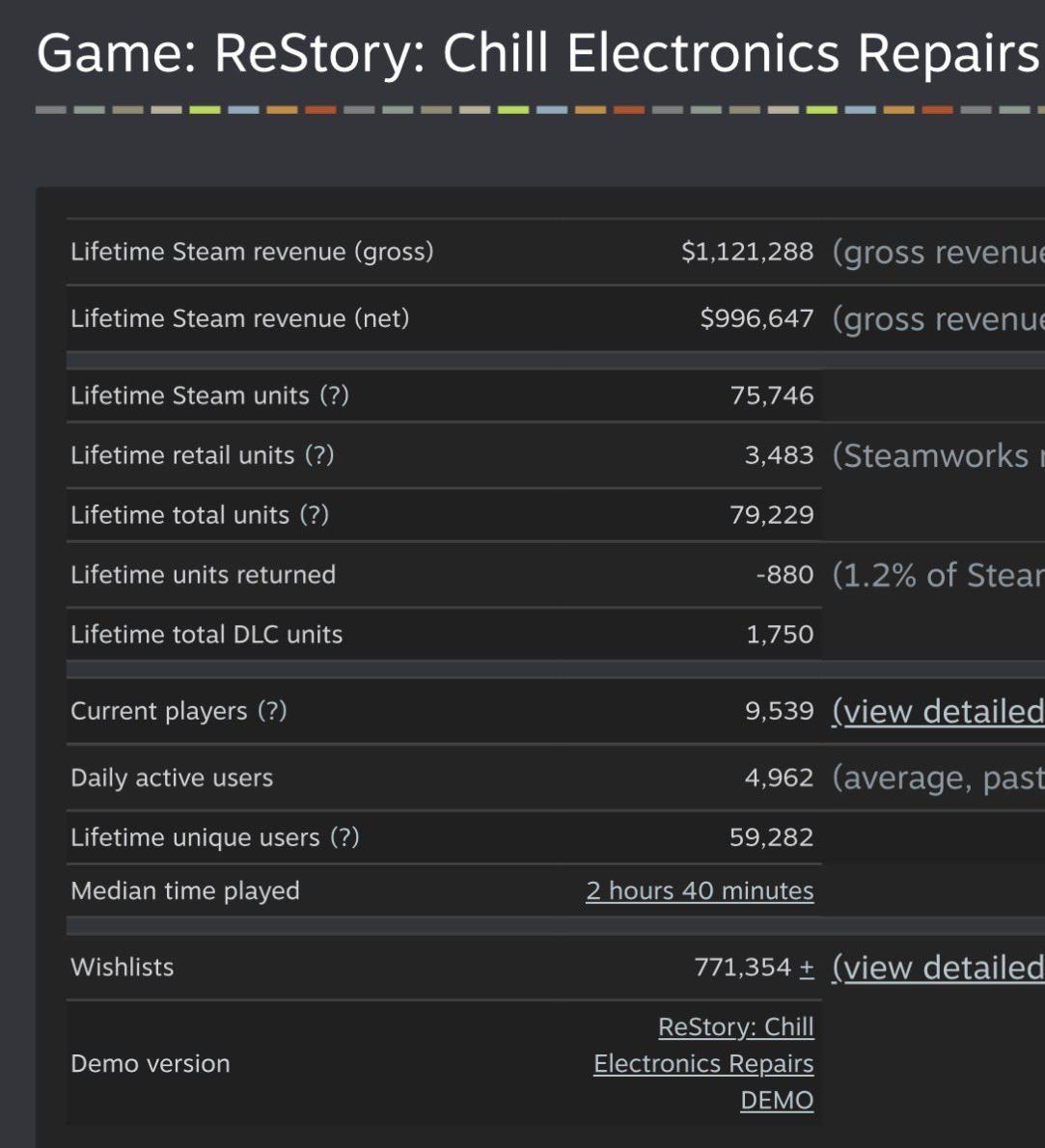1045x1148 pixels.
Task: Select the retail units value '3,483'
Action: (x=780, y=455)
